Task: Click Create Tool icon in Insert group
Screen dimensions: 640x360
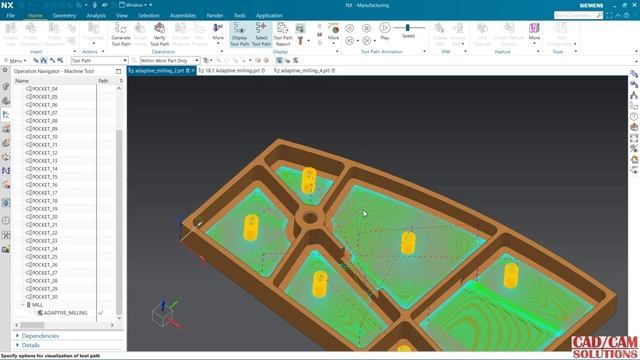Action: (x=11, y=34)
